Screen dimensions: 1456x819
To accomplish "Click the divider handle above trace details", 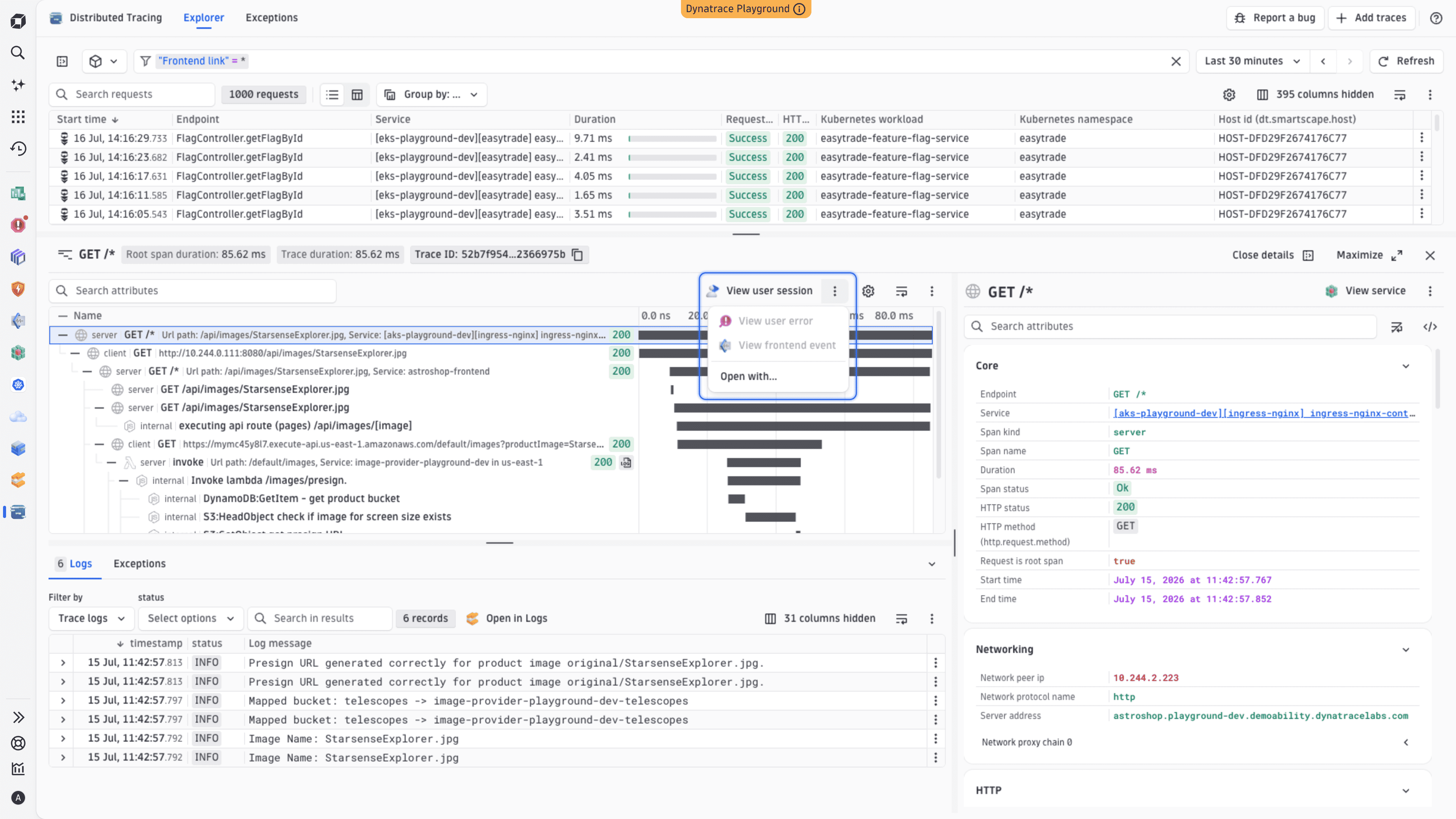I will [x=745, y=234].
